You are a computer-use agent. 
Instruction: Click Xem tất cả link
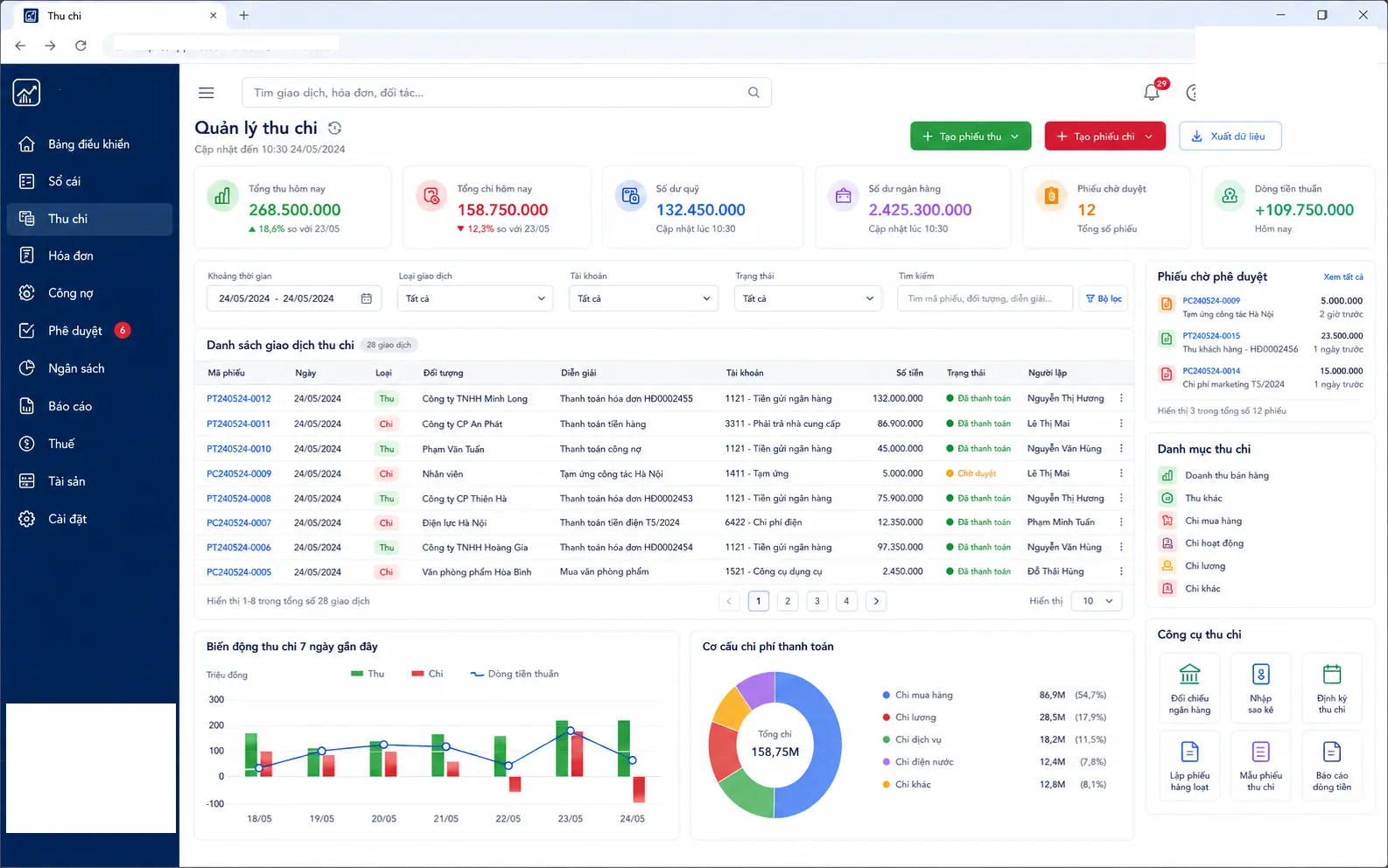[x=1342, y=276]
